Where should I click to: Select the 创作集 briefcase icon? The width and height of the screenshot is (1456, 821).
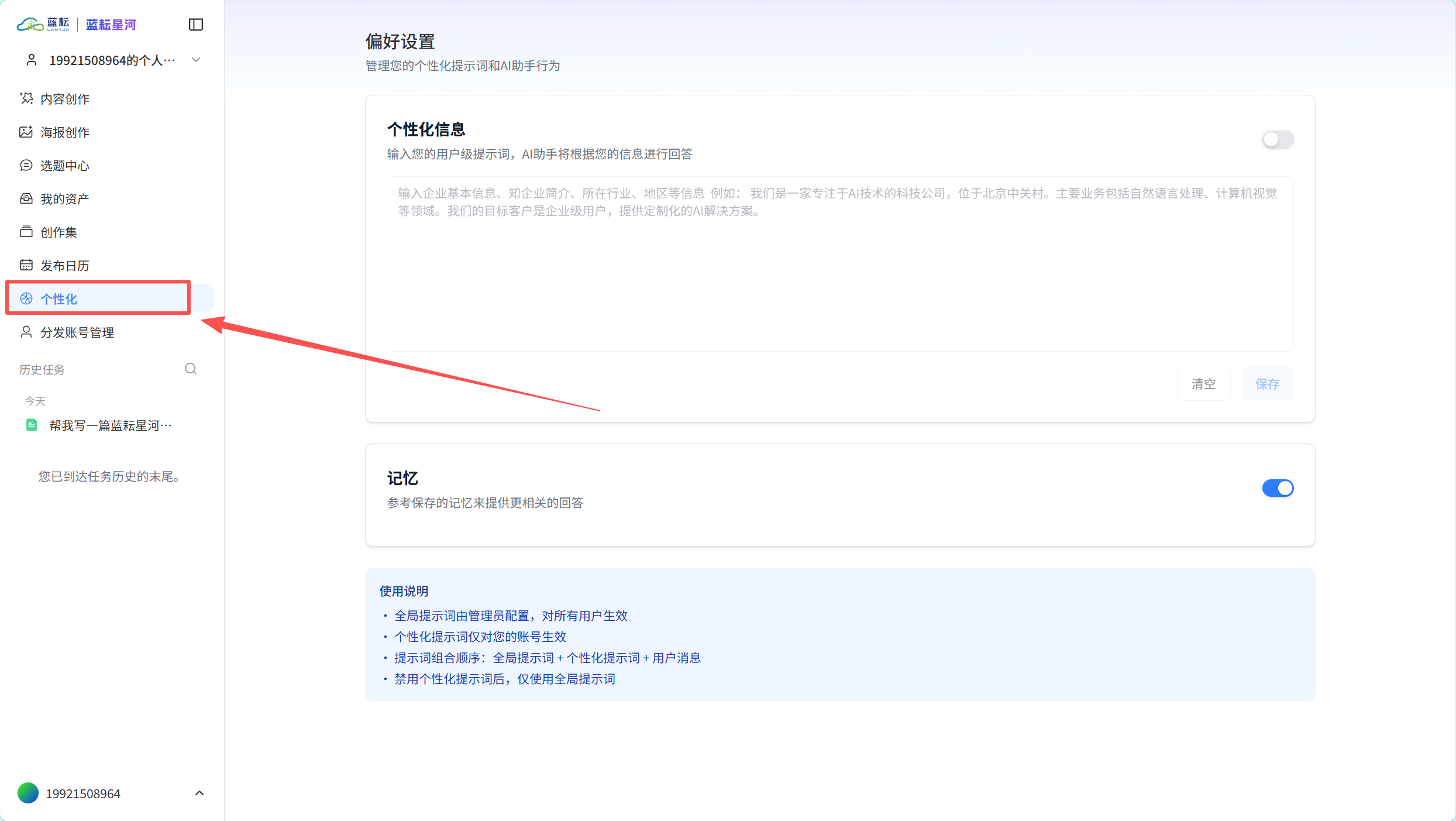pos(26,231)
